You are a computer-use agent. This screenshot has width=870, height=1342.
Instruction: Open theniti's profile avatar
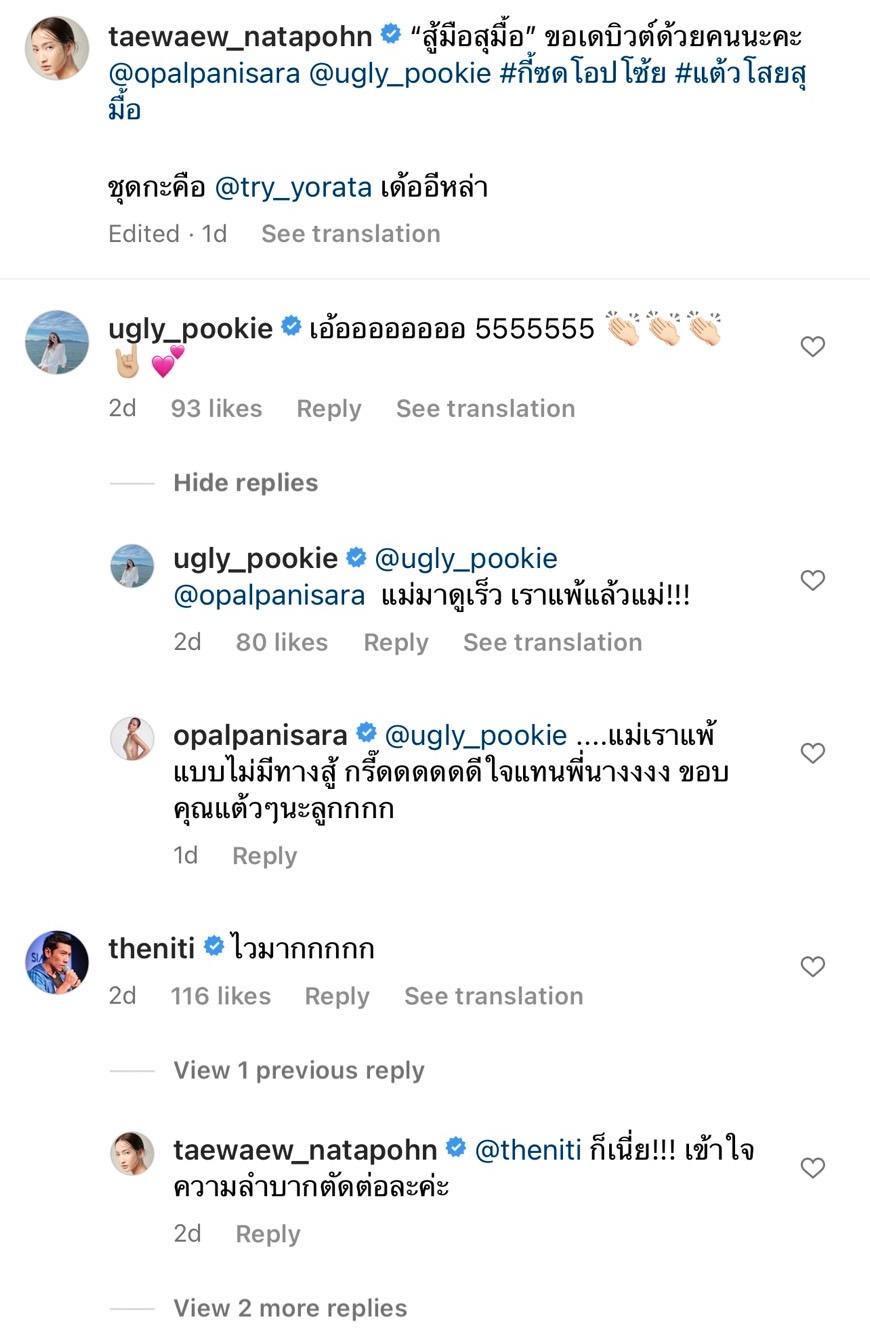(x=56, y=962)
